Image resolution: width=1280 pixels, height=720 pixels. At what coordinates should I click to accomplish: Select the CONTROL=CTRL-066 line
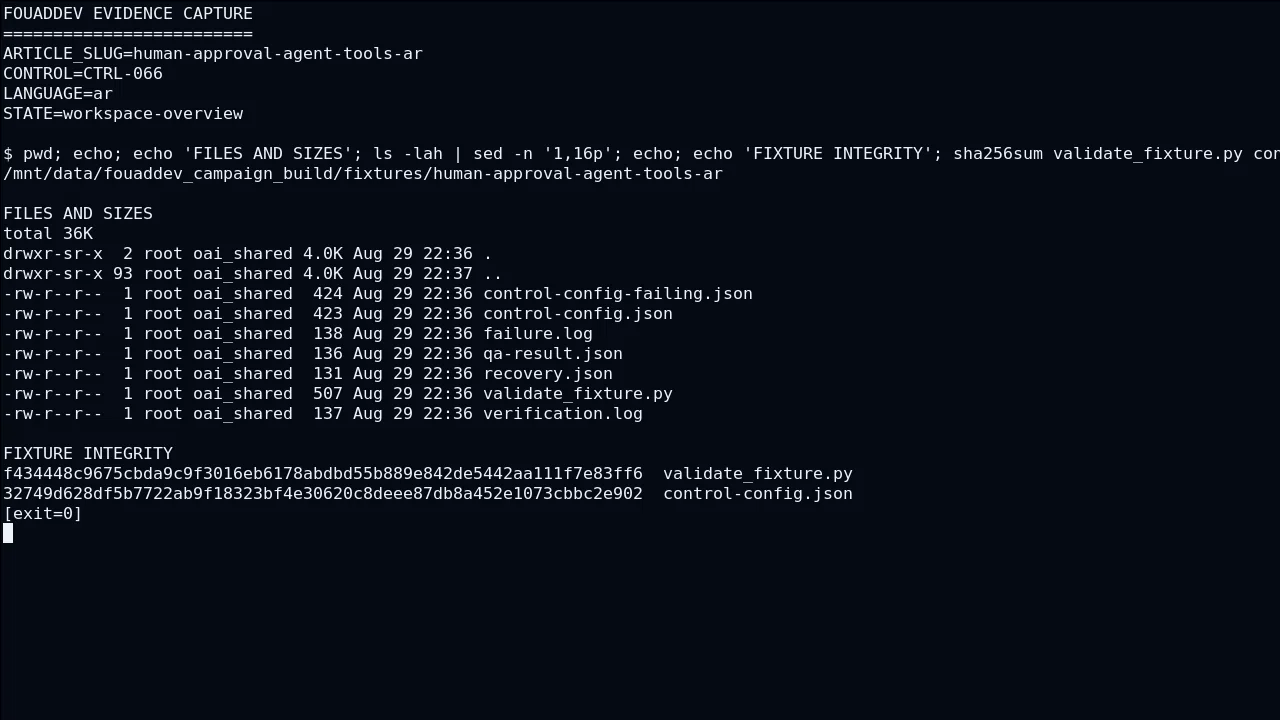pyautogui.click(x=83, y=73)
